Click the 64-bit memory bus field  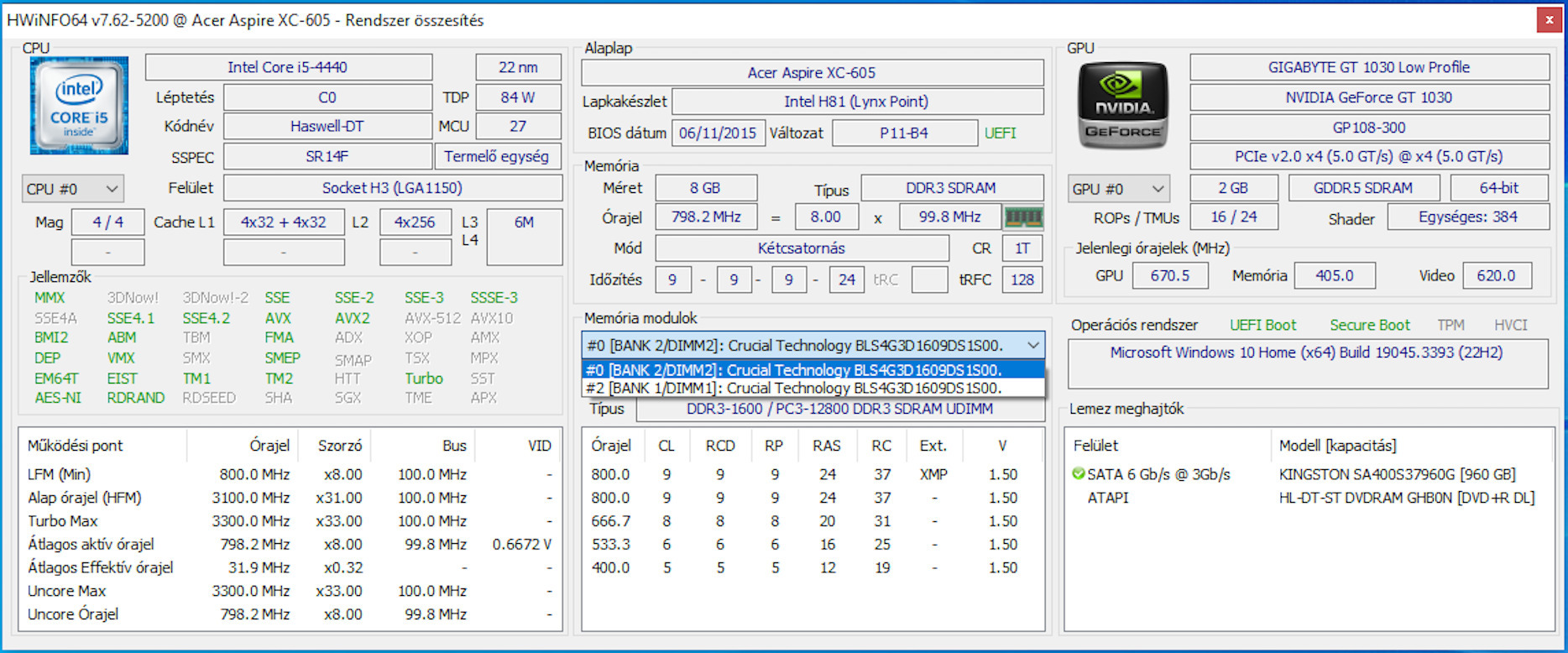1499,188
